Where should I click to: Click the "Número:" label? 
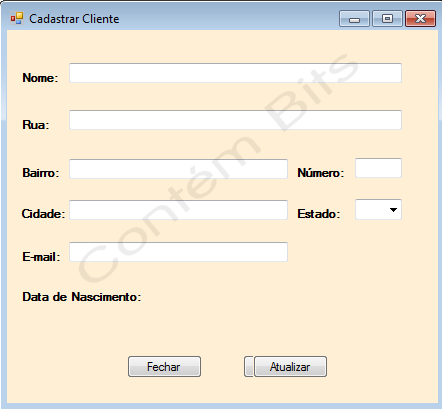(x=321, y=173)
